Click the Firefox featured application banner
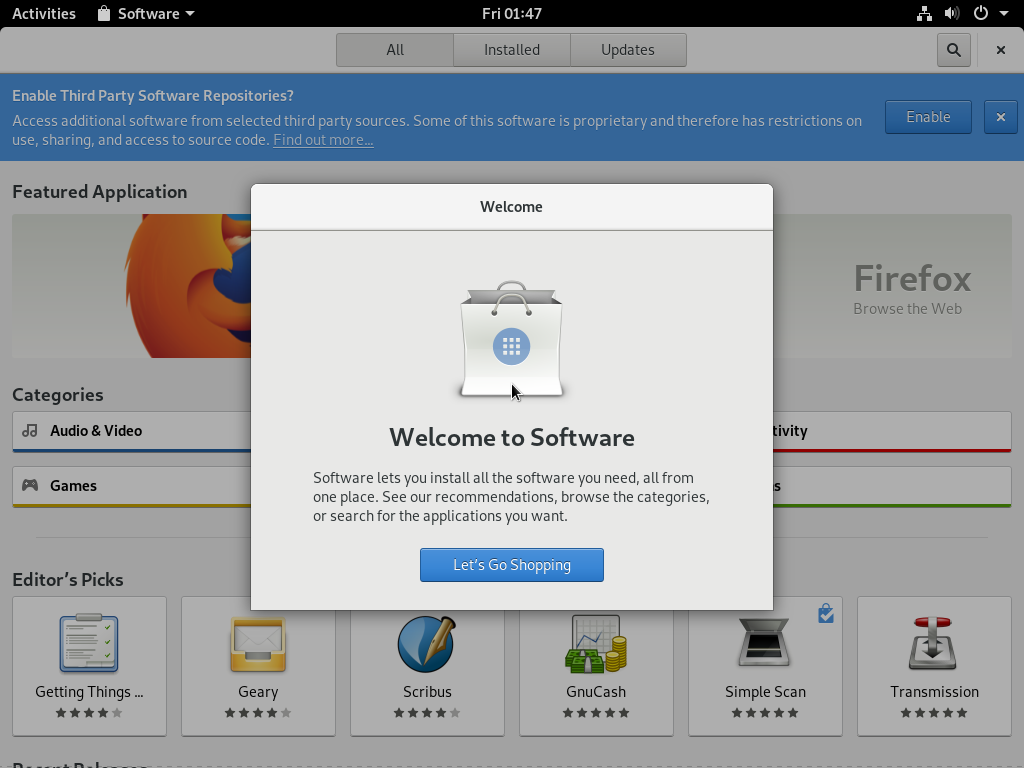This screenshot has width=1024, height=768. [x=511, y=286]
